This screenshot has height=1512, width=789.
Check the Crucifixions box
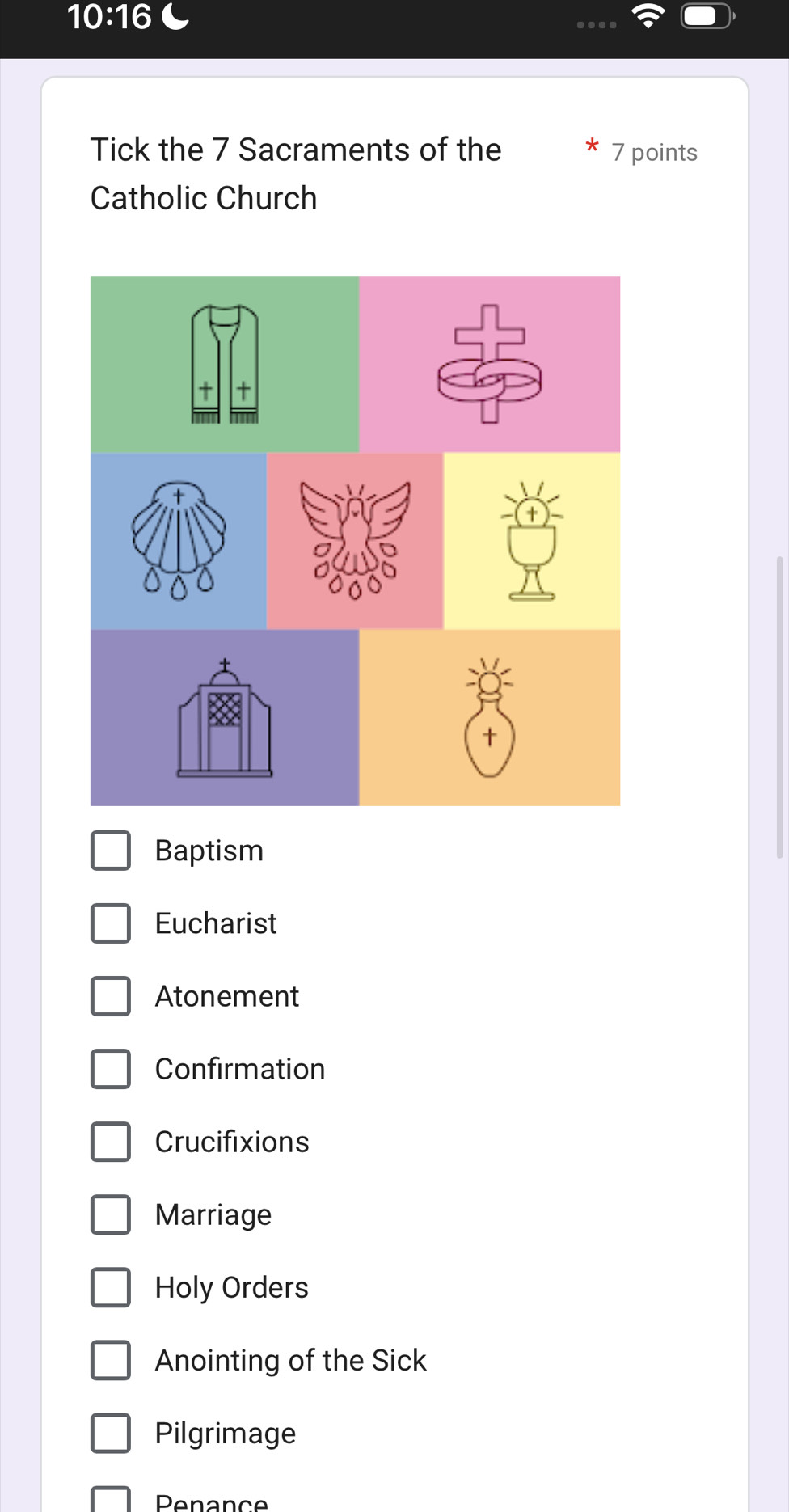coord(111,1142)
